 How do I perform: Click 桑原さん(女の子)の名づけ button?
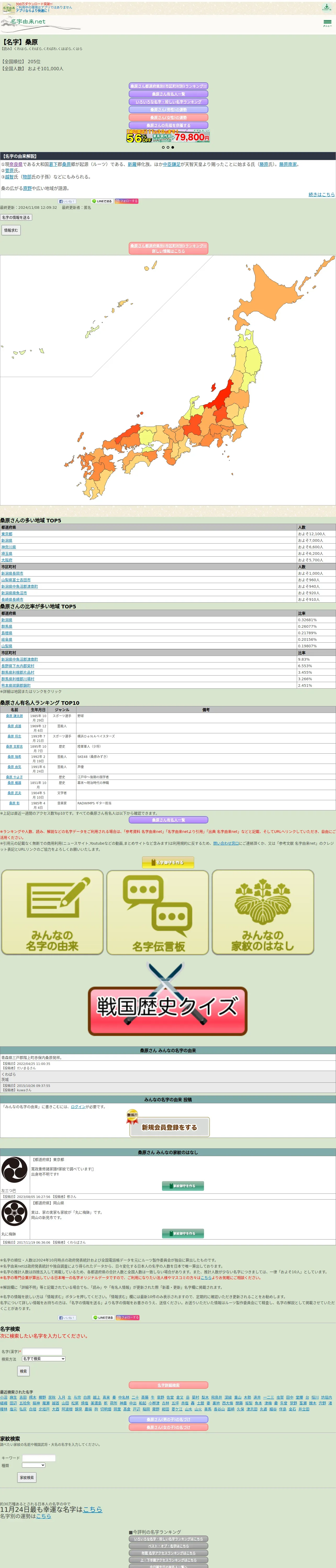pyautogui.click(x=168, y=1427)
